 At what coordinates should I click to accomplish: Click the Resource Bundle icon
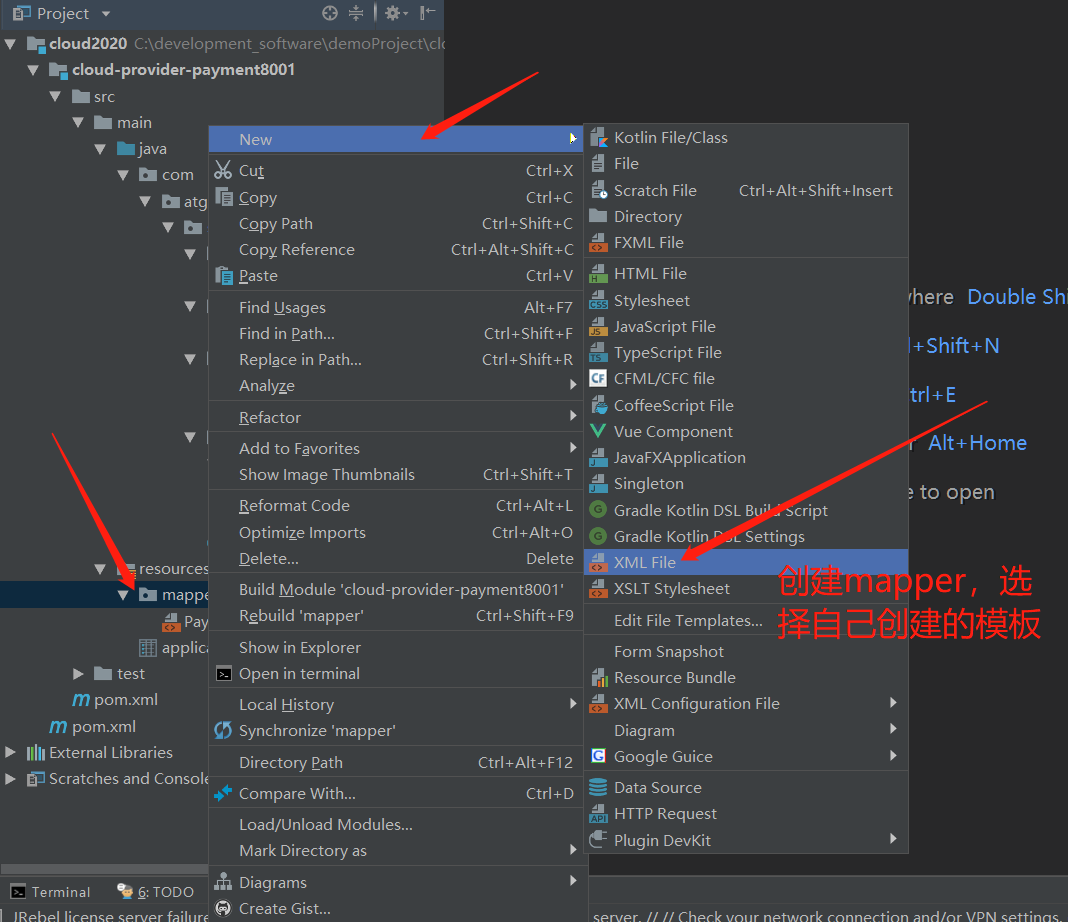point(599,678)
